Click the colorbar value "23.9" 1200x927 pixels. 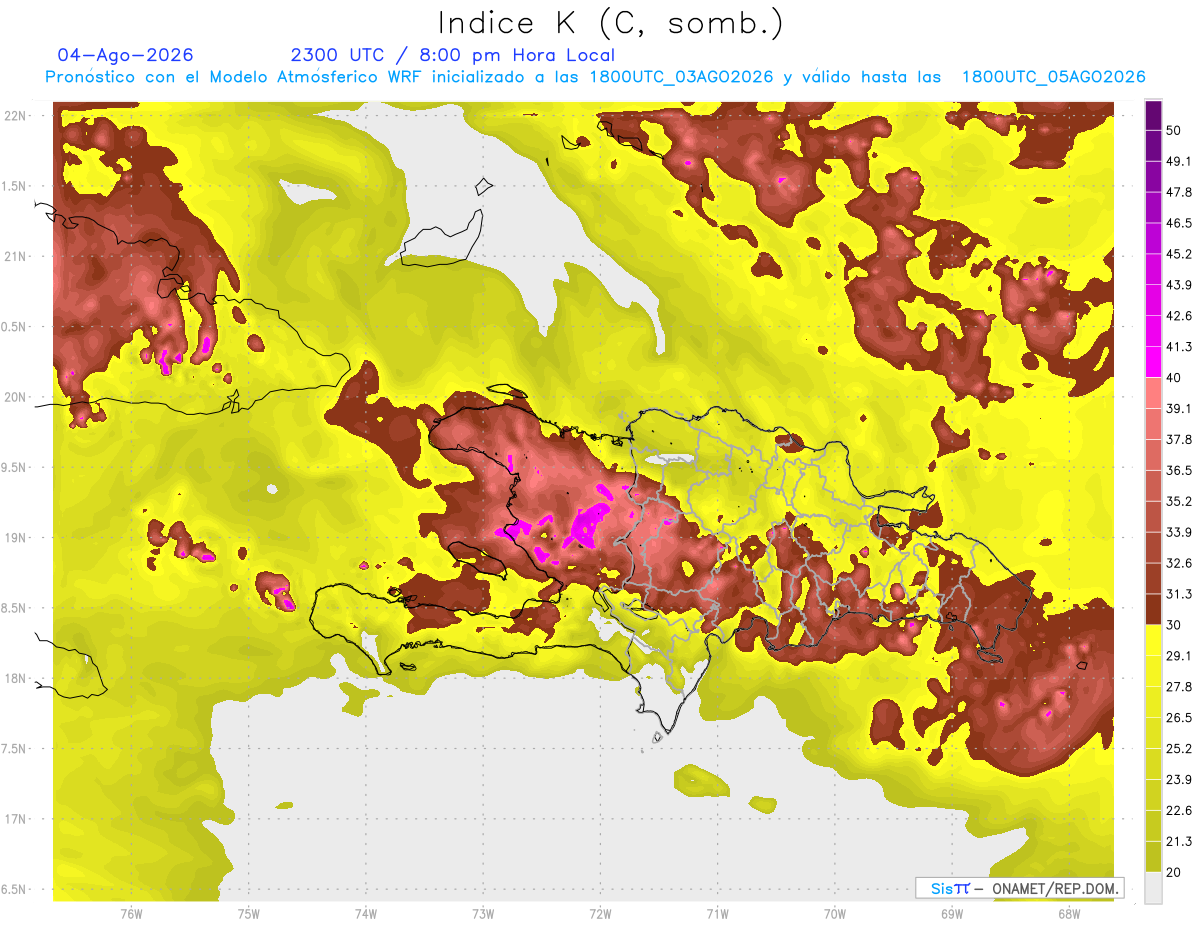[1178, 779]
